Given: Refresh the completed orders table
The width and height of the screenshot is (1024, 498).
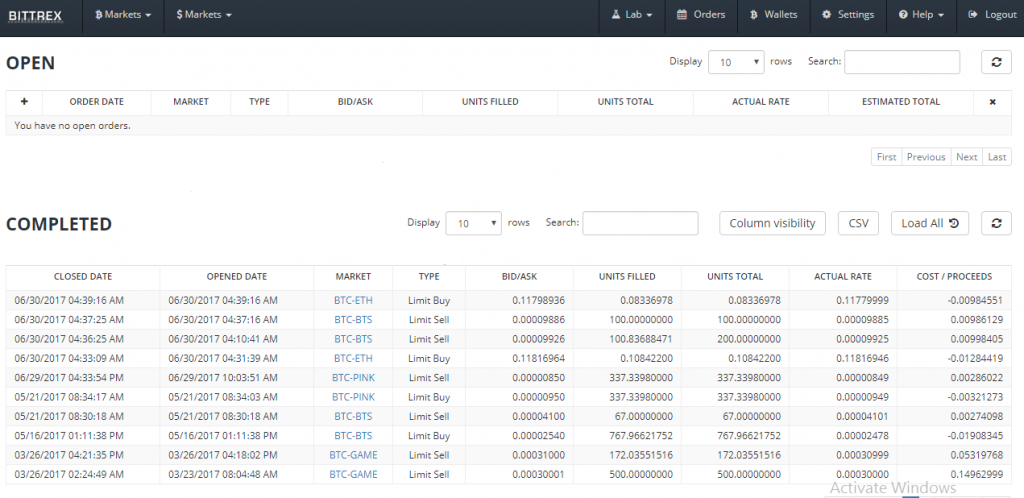Looking at the screenshot, I should [x=995, y=223].
